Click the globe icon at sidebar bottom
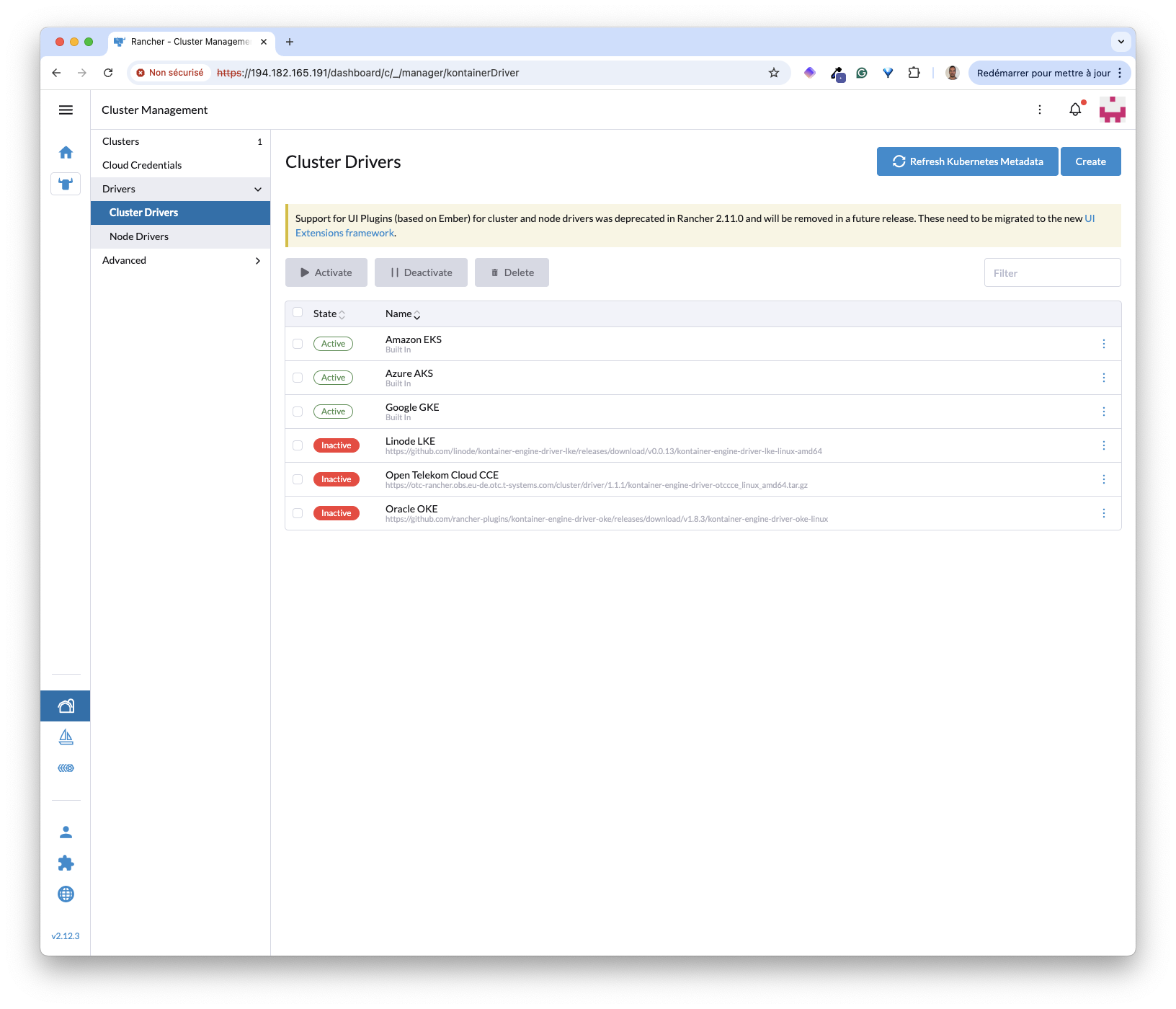Screen dimensions: 1176x1009 (x=66, y=894)
